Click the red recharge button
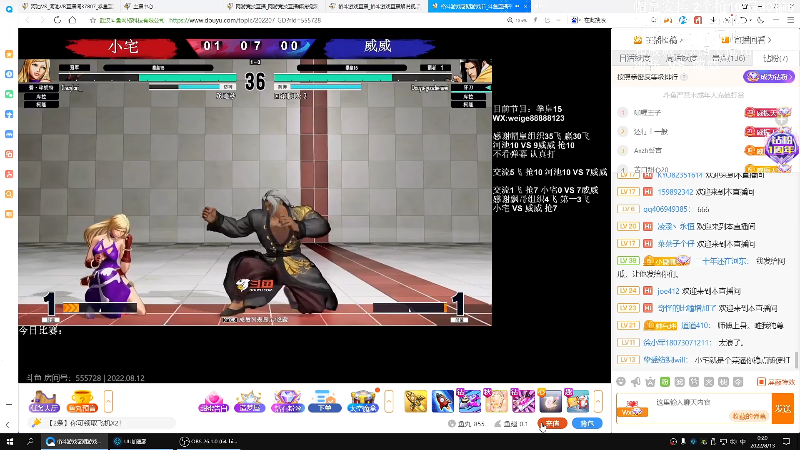 pyautogui.click(x=552, y=423)
